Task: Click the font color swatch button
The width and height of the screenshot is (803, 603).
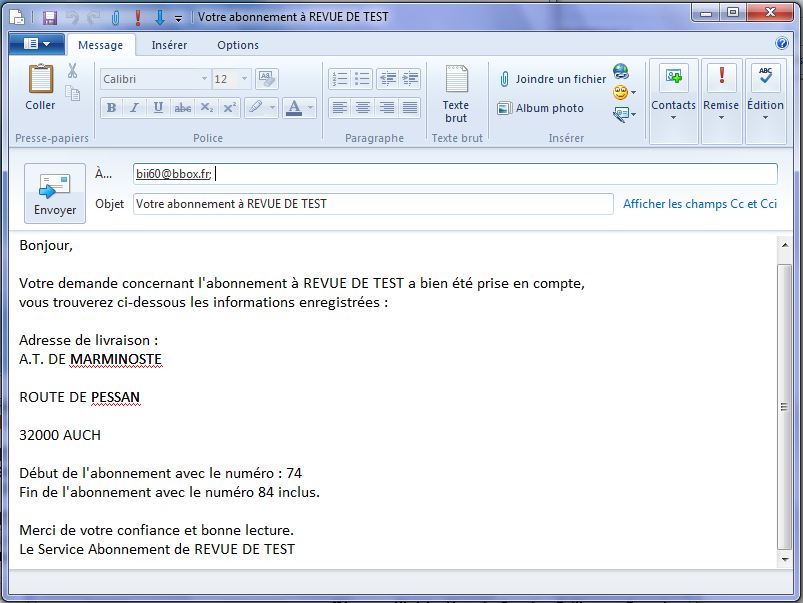Action: (x=294, y=108)
